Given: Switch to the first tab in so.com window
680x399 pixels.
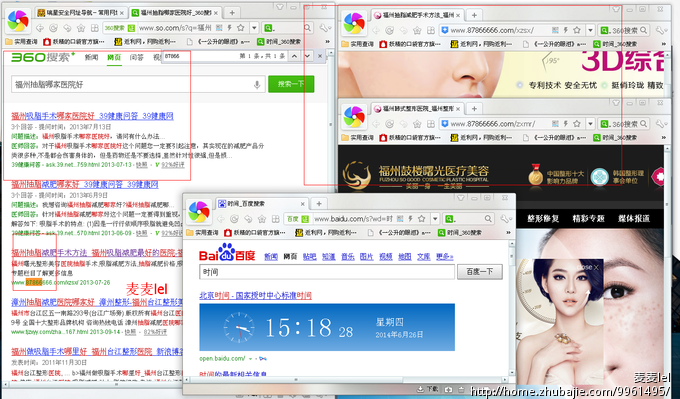Looking at the screenshot, I should [81, 13].
